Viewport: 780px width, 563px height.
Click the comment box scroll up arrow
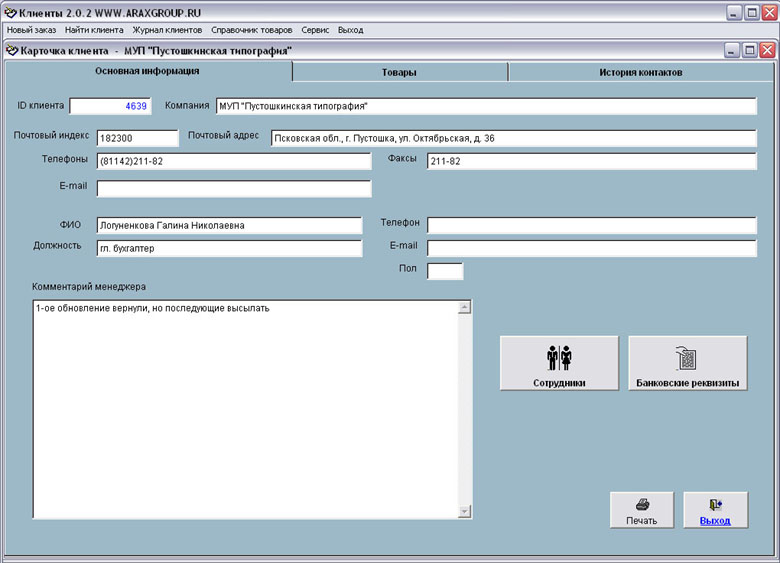click(x=464, y=308)
